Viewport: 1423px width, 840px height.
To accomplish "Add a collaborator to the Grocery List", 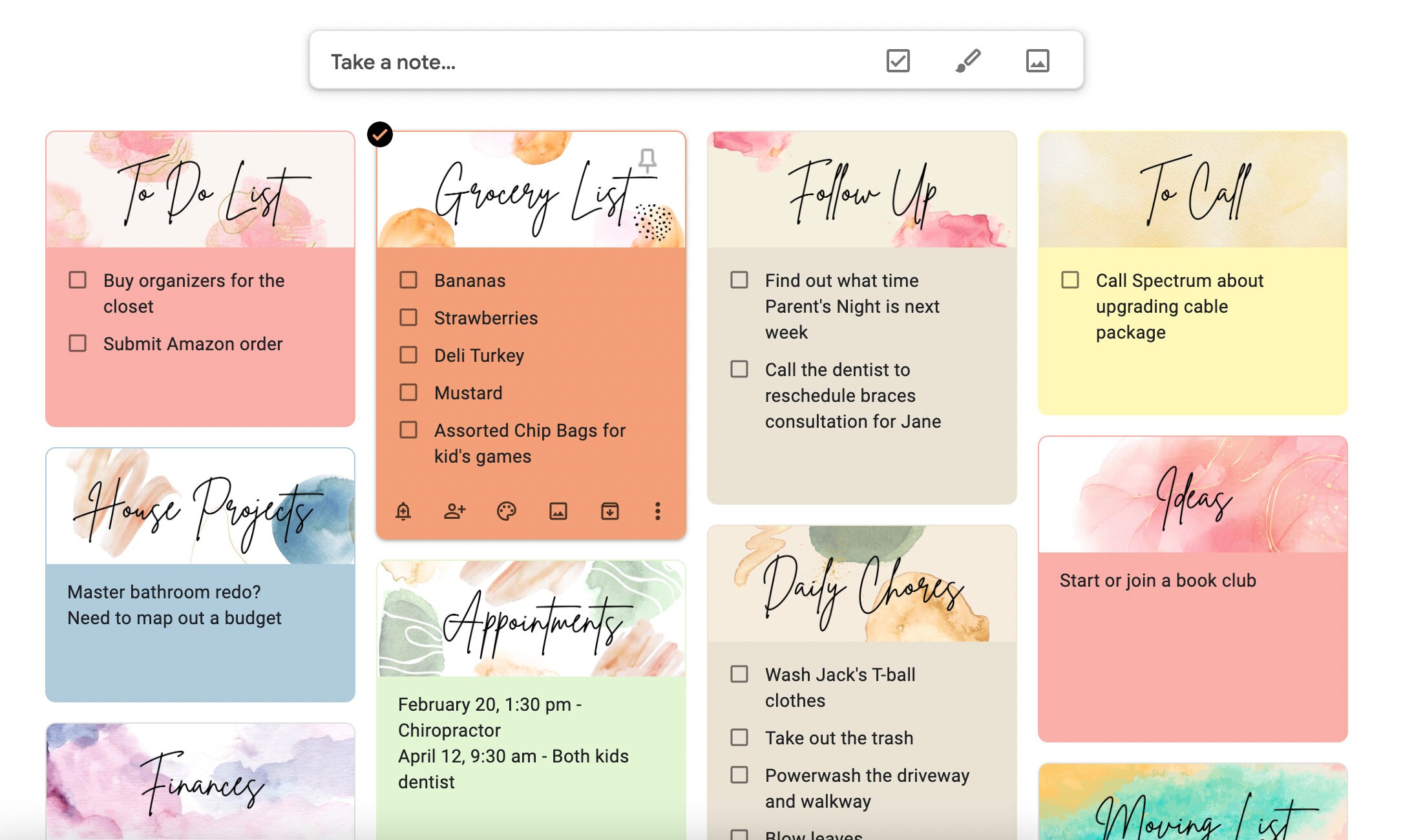I will 455,511.
